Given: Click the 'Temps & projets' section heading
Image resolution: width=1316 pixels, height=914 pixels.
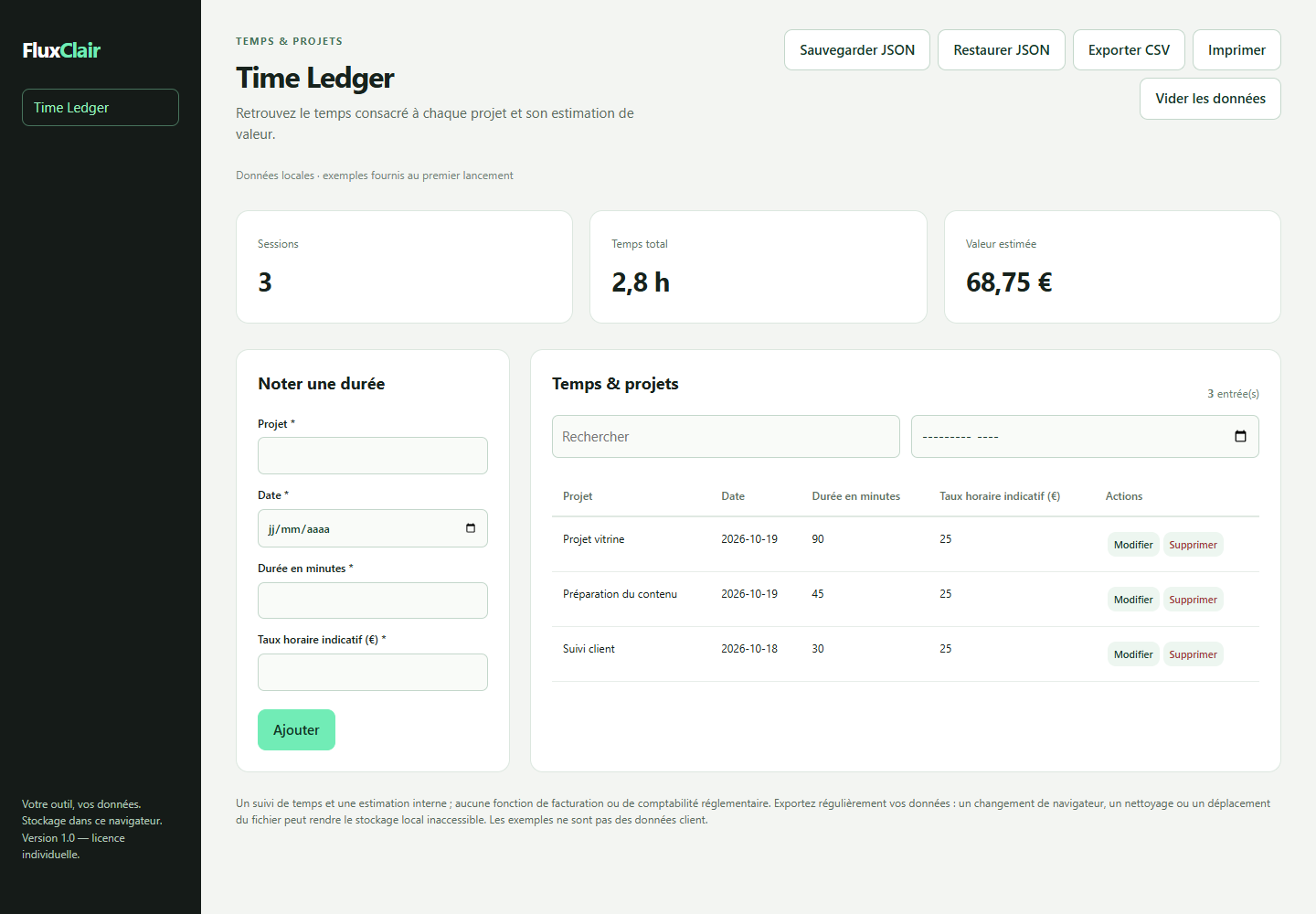Looking at the screenshot, I should [x=615, y=384].
